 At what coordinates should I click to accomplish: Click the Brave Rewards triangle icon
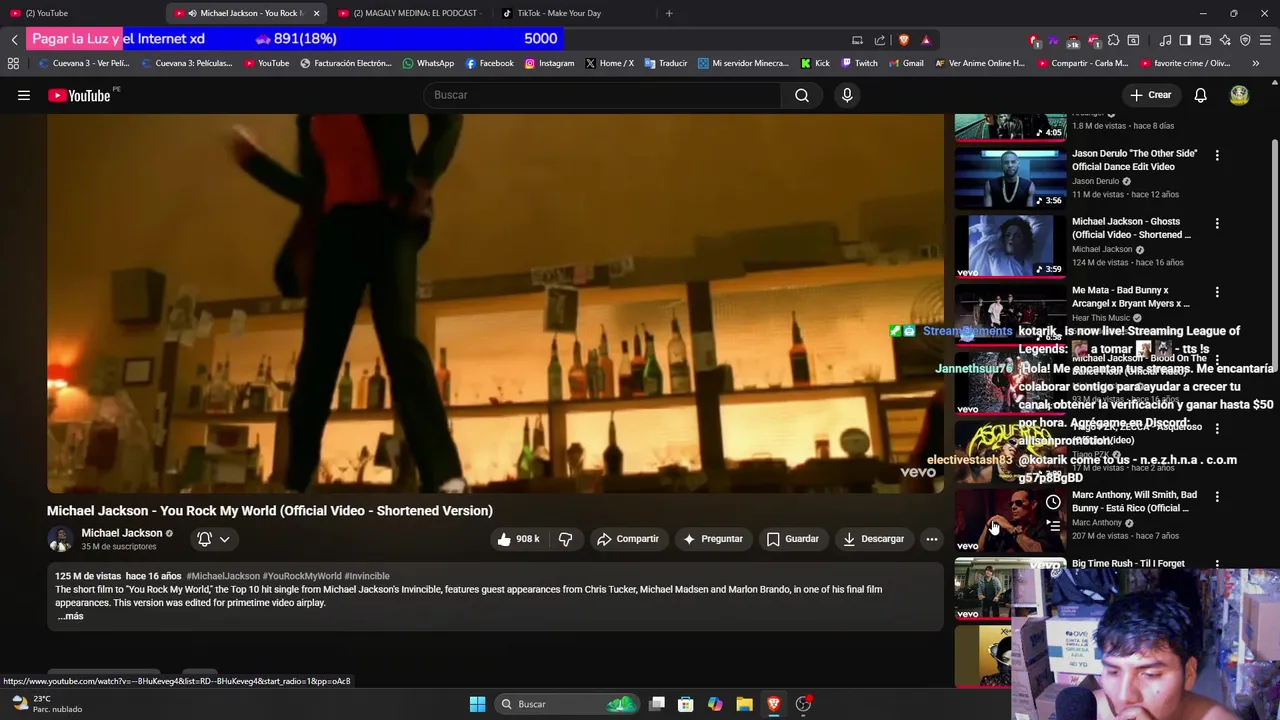coord(926,40)
